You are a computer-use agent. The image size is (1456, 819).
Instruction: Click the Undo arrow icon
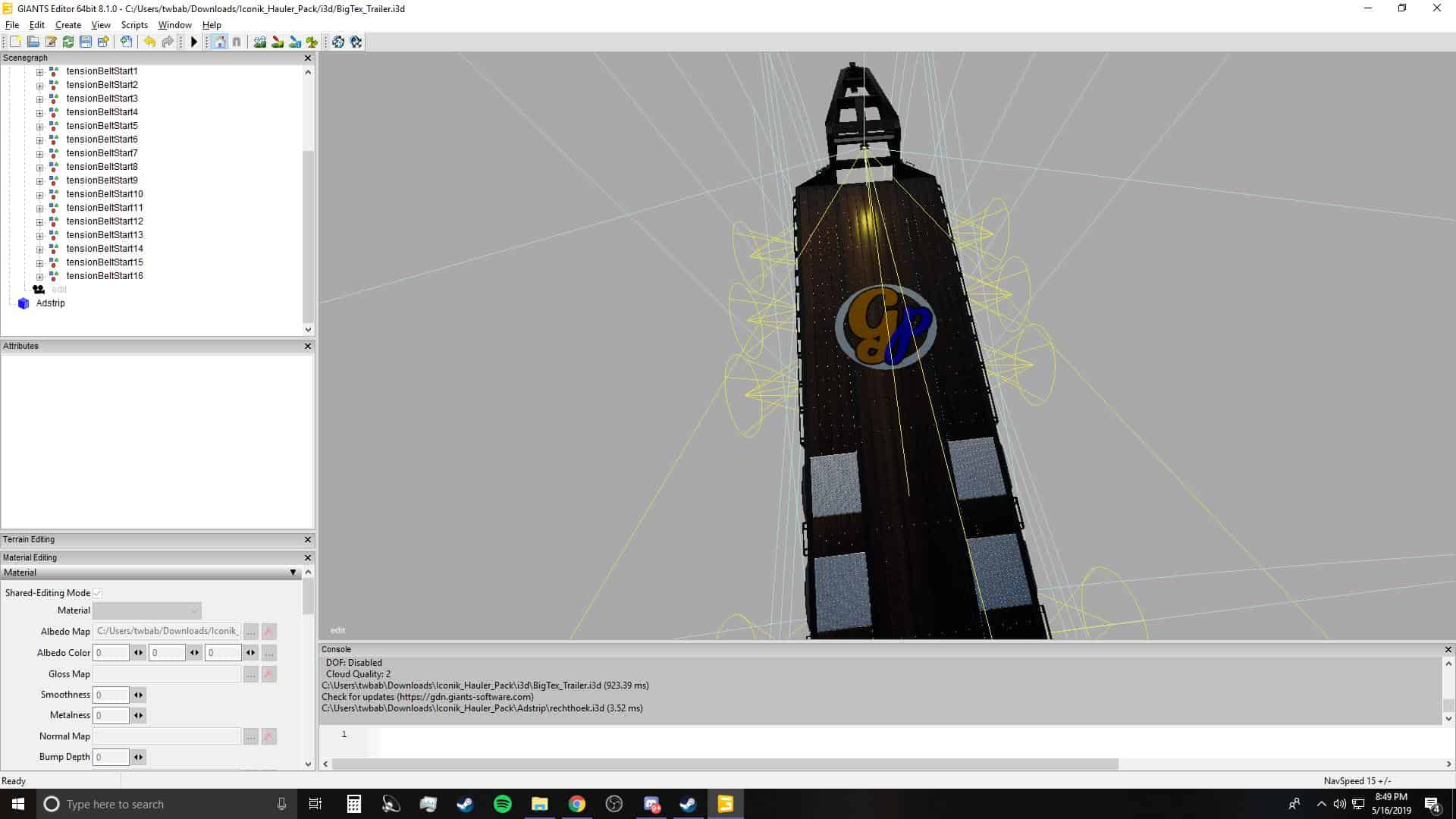click(x=149, y=42)
